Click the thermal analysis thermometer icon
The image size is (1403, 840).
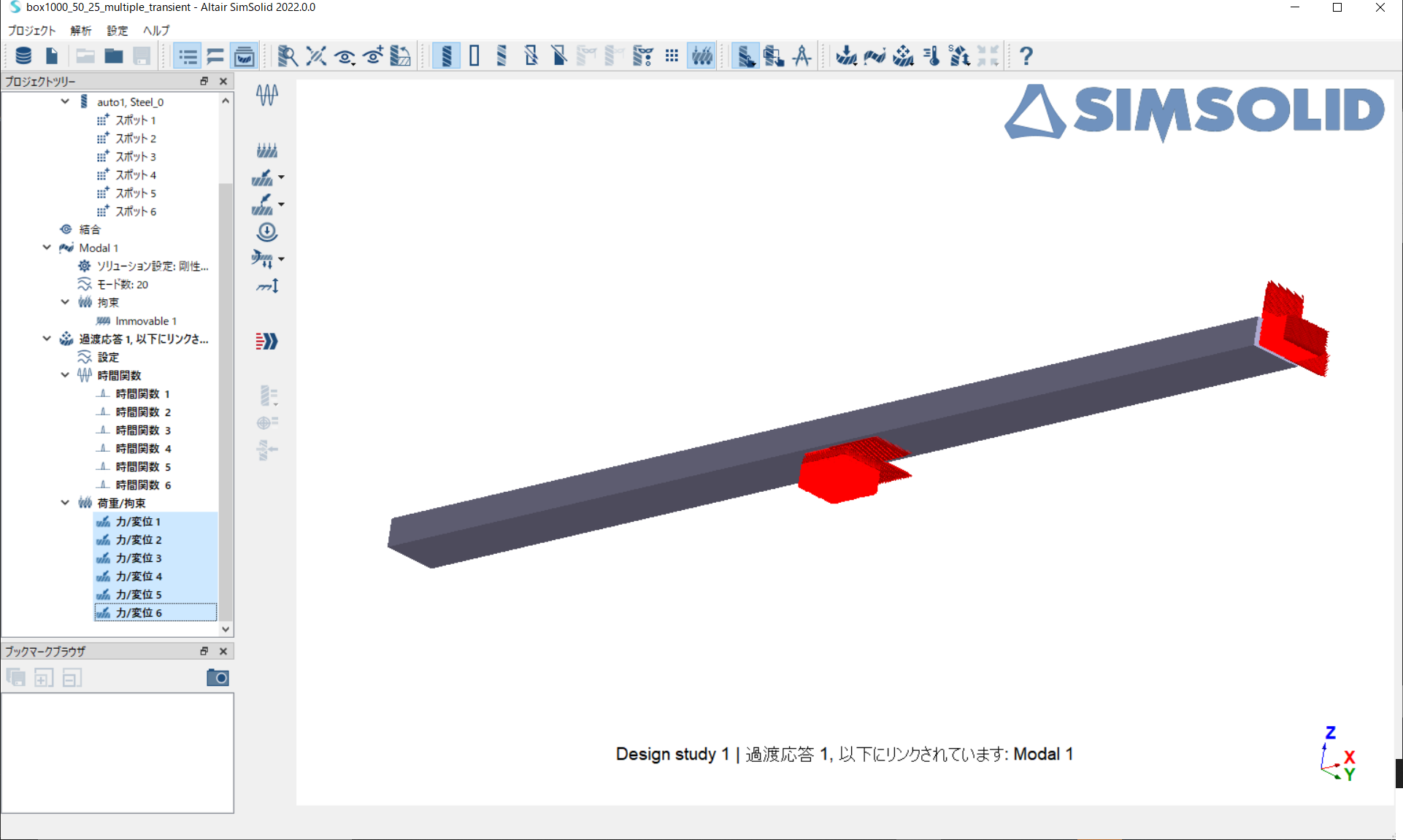point(931,56)
